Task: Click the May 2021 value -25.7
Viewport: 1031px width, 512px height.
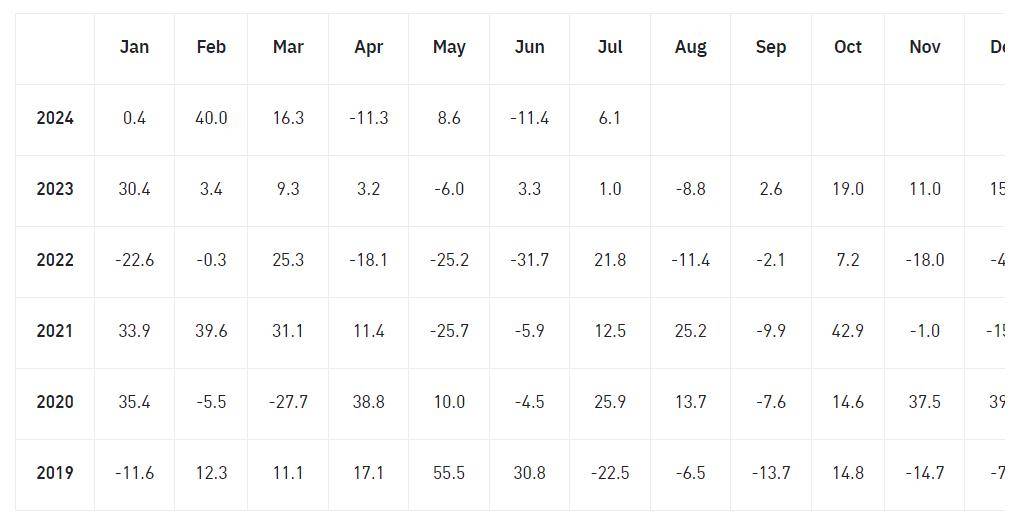Action: tap(449, 331)
